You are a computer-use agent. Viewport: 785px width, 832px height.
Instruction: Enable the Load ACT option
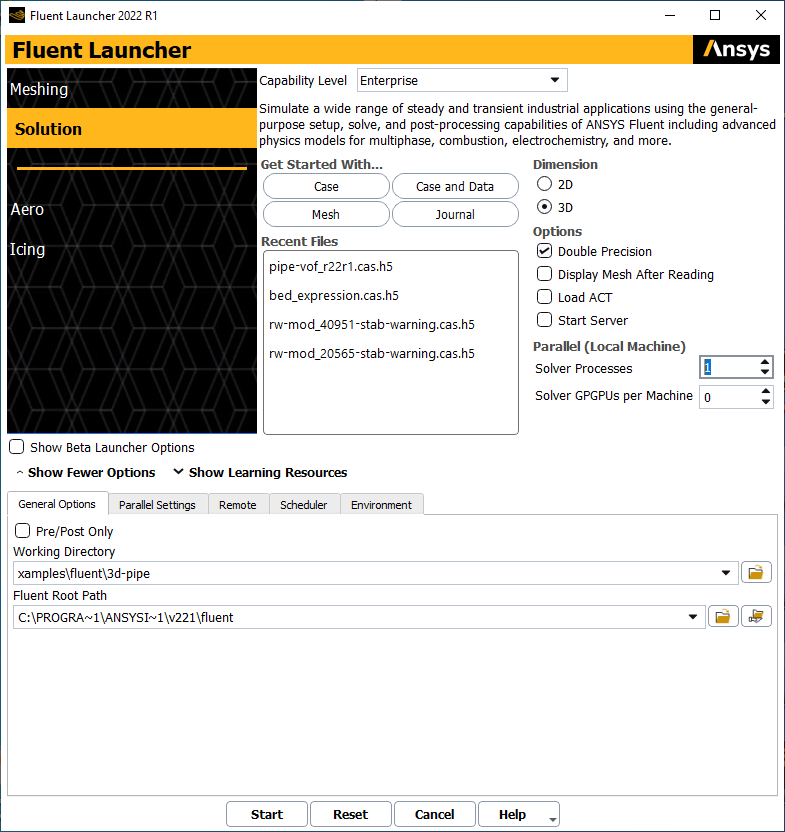coord(544,297)
